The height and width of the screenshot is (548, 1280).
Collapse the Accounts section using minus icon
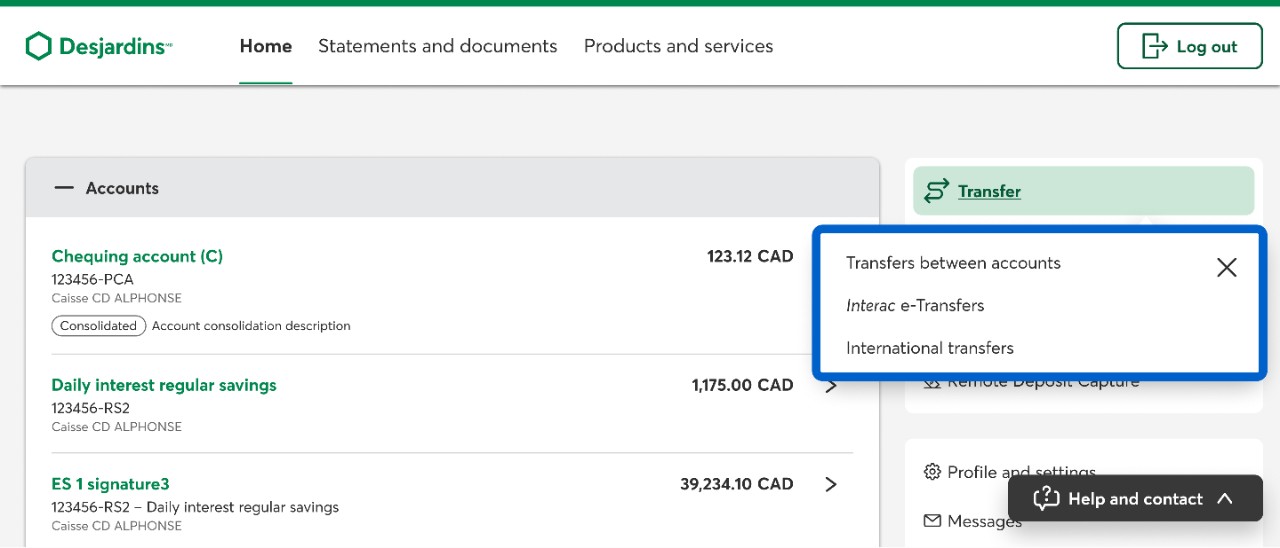click(x=64, y=188)
